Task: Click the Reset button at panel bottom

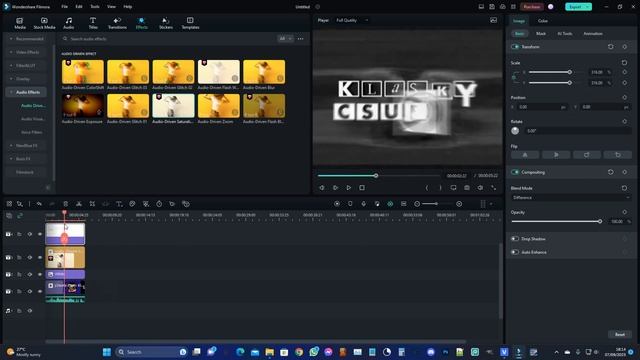Action: point(620,334)
